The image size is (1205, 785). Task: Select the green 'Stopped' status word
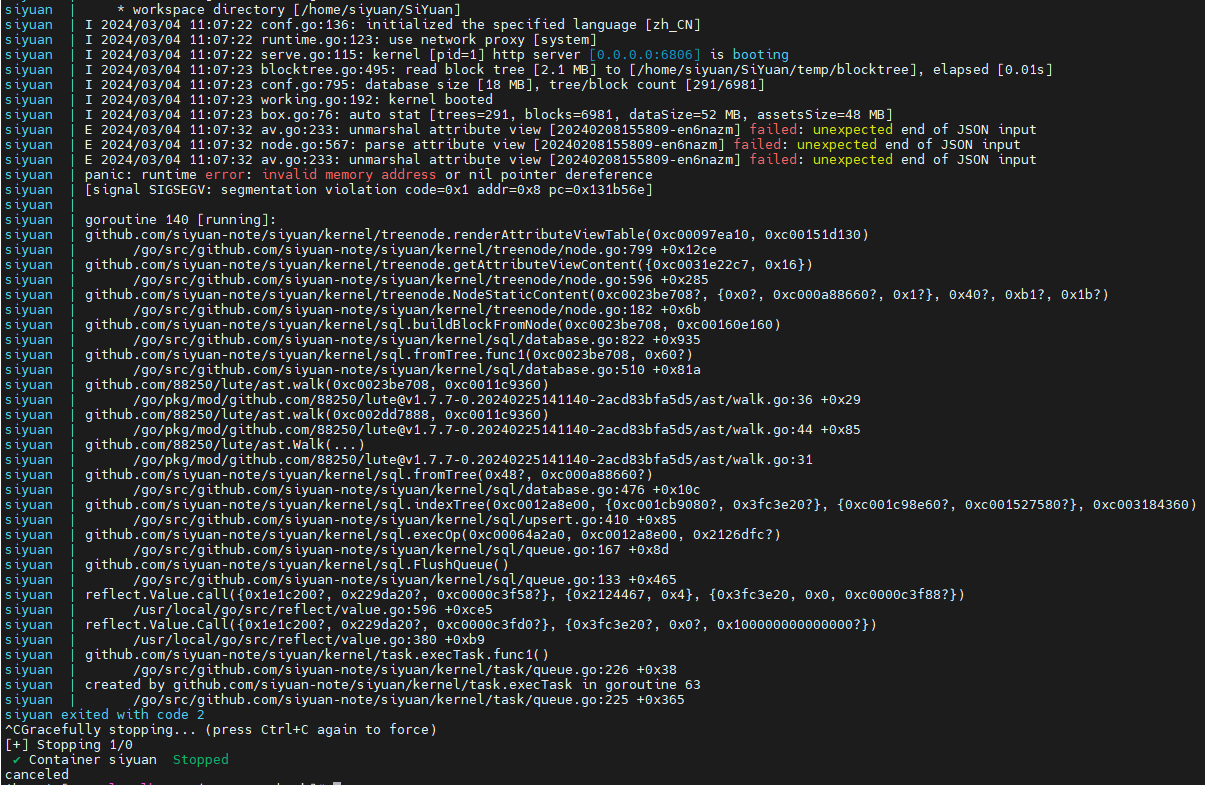click(x=200, y=759)
